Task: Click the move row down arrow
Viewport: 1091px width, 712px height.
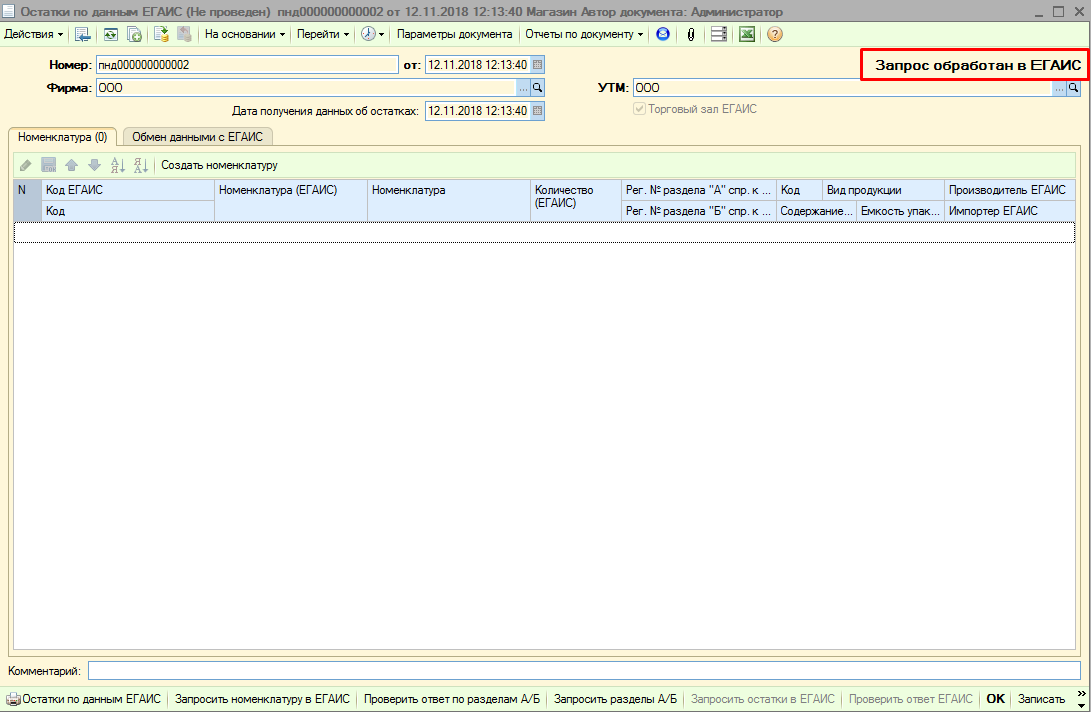Action: pos(94,165)
